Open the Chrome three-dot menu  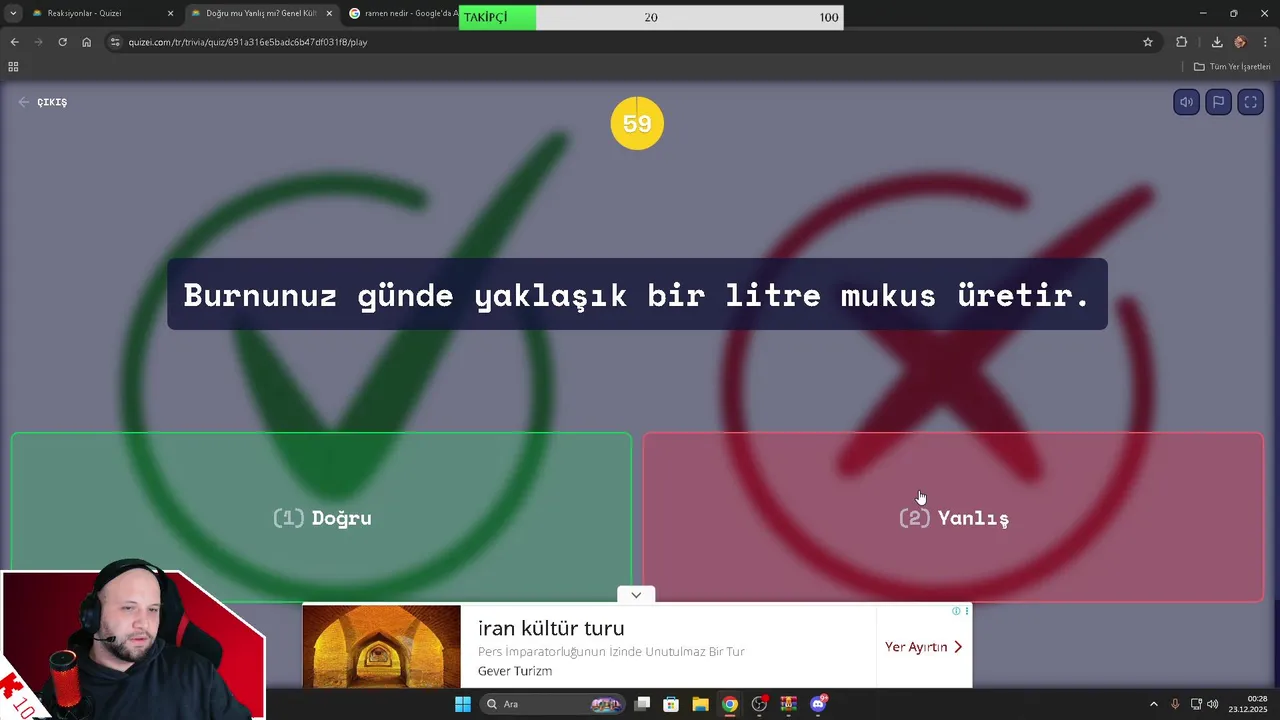pyautogui.click(x=1265, y=42)
